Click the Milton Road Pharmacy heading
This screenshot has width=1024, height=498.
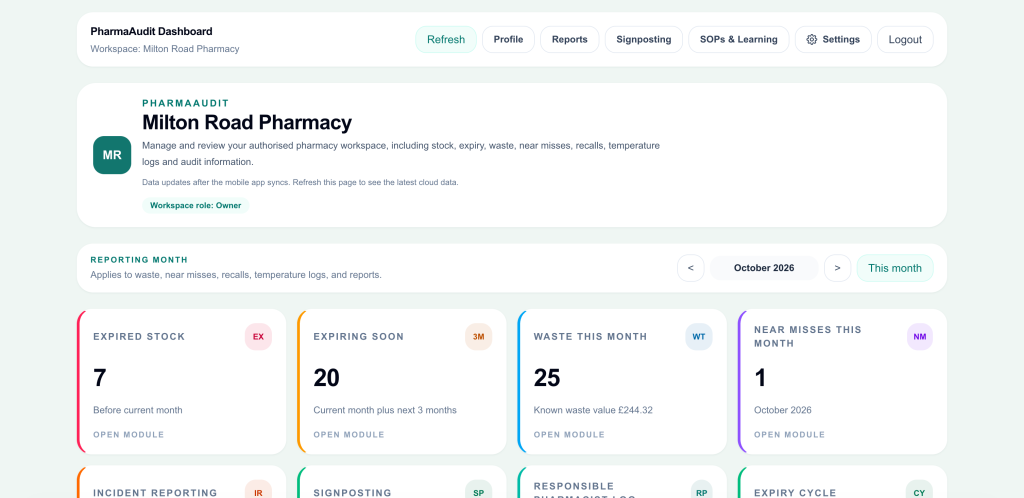click(x=247, y=122)
